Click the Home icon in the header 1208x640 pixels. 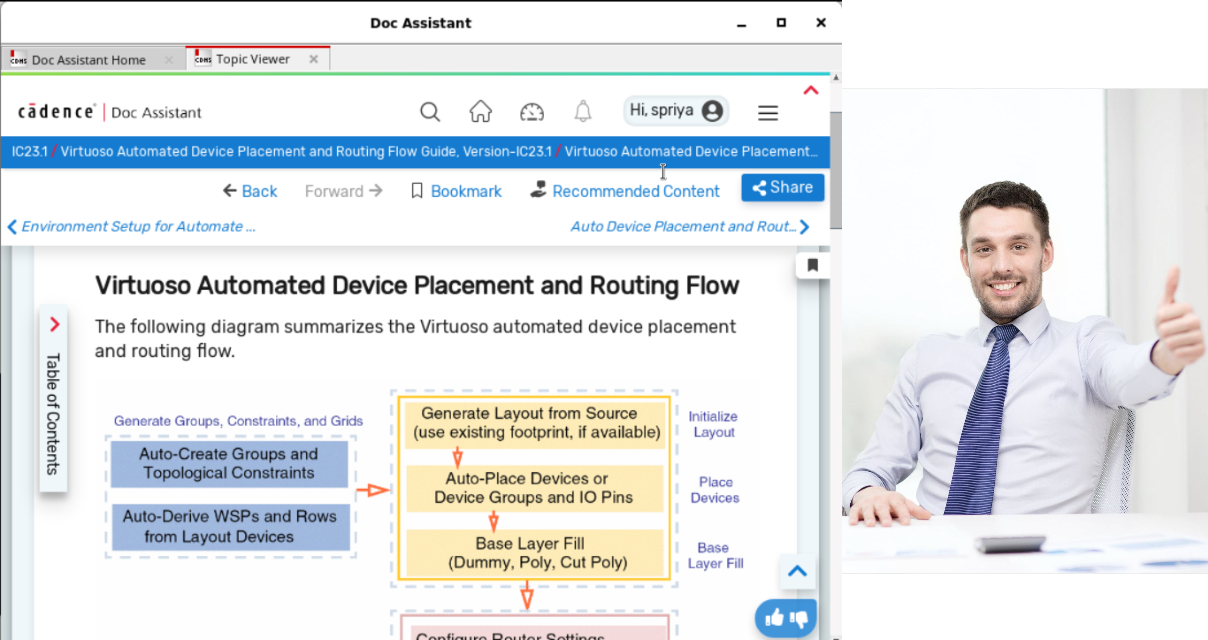coord(480,111)
